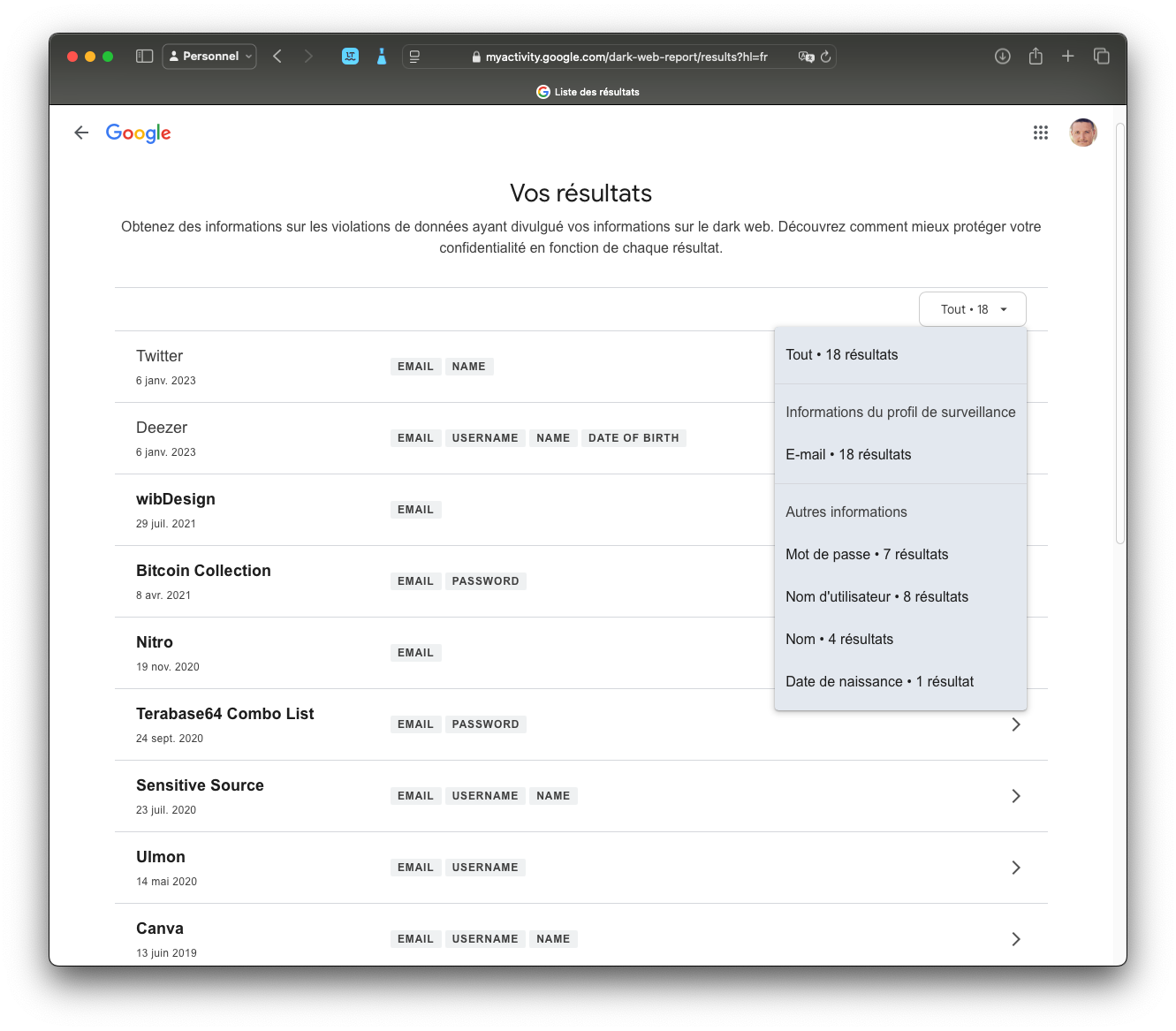Expand the Sensitive Source result chevron

point(1015,796)
